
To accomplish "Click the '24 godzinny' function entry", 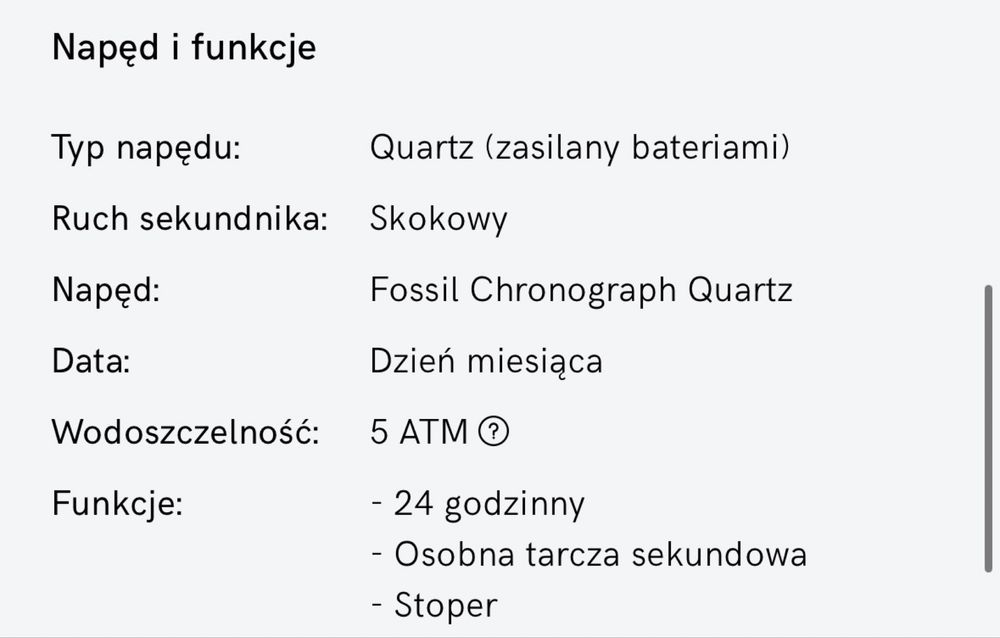I will [488, 503].
